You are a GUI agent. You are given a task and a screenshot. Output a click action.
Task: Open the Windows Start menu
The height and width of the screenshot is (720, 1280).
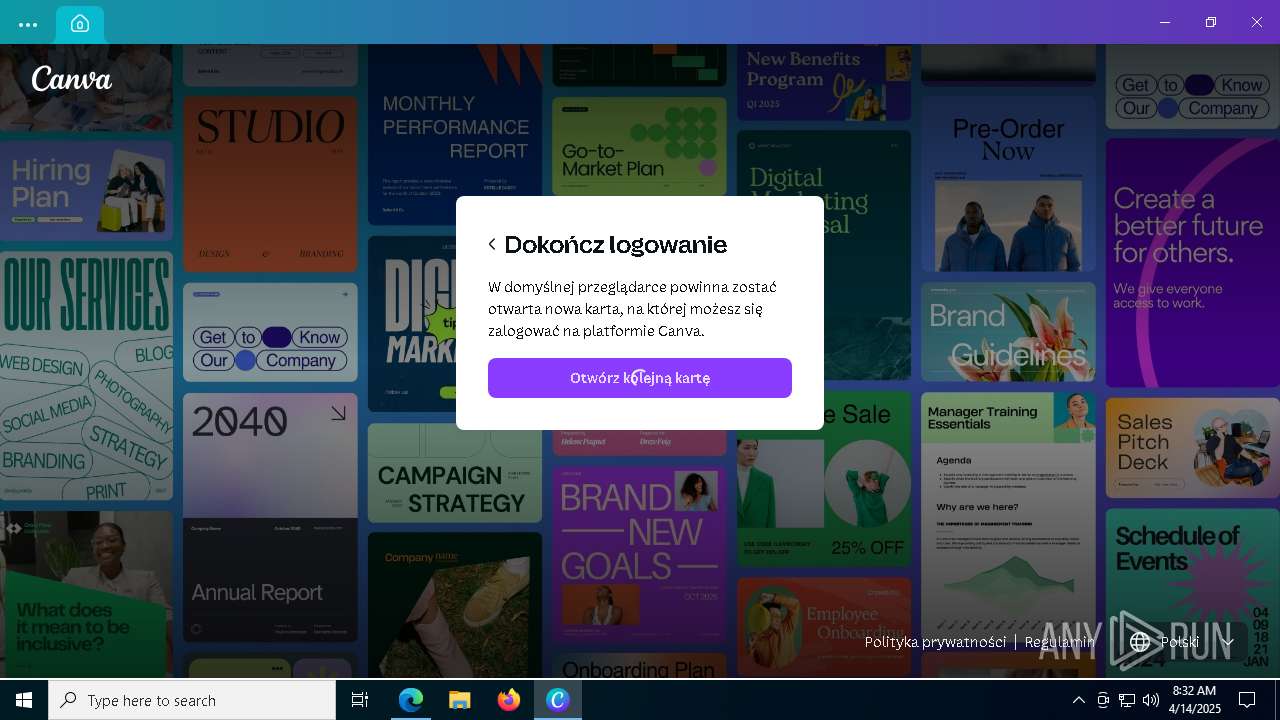(24, 700)
